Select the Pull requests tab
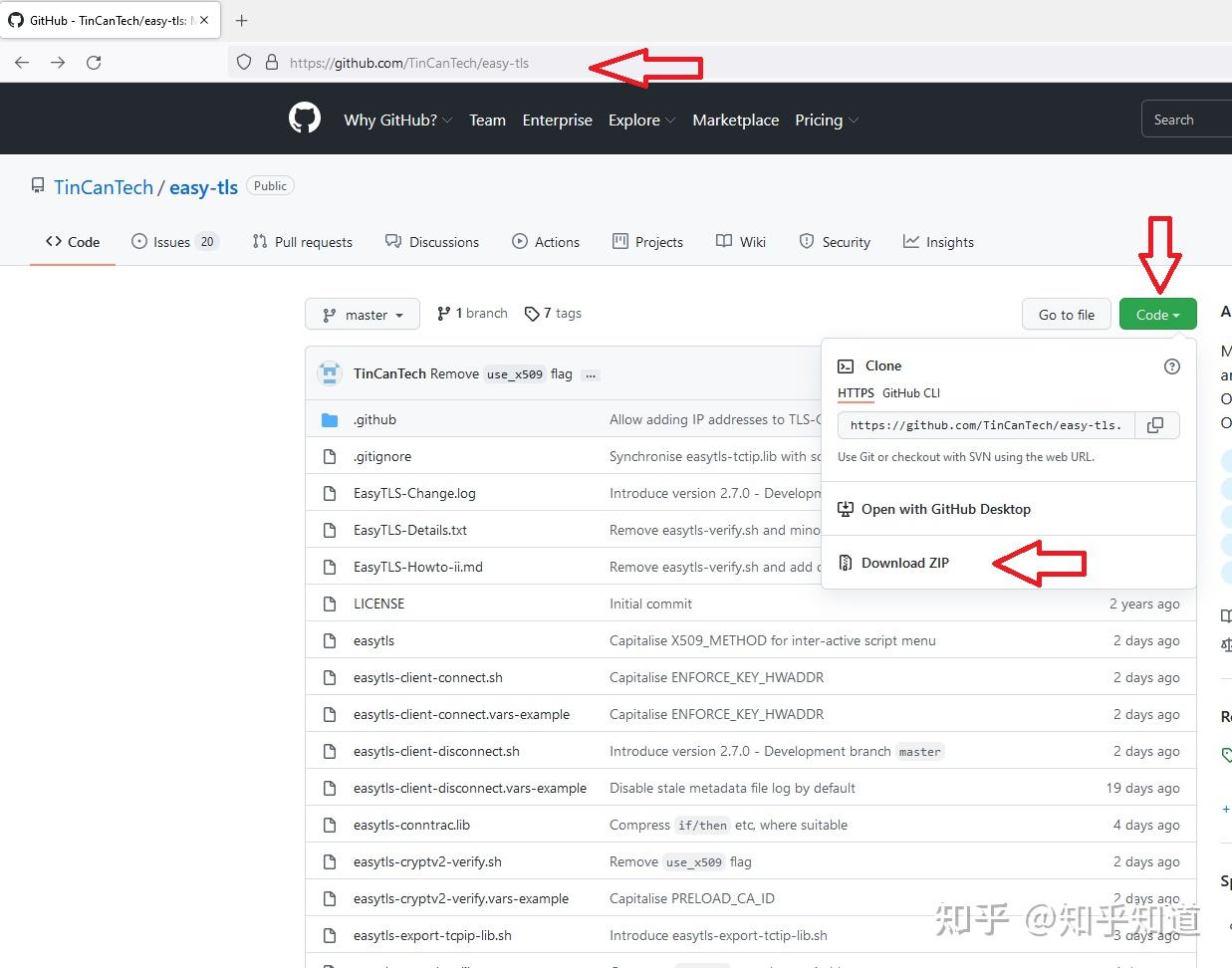The image size is (1232, 968). [x=302, y=241]
